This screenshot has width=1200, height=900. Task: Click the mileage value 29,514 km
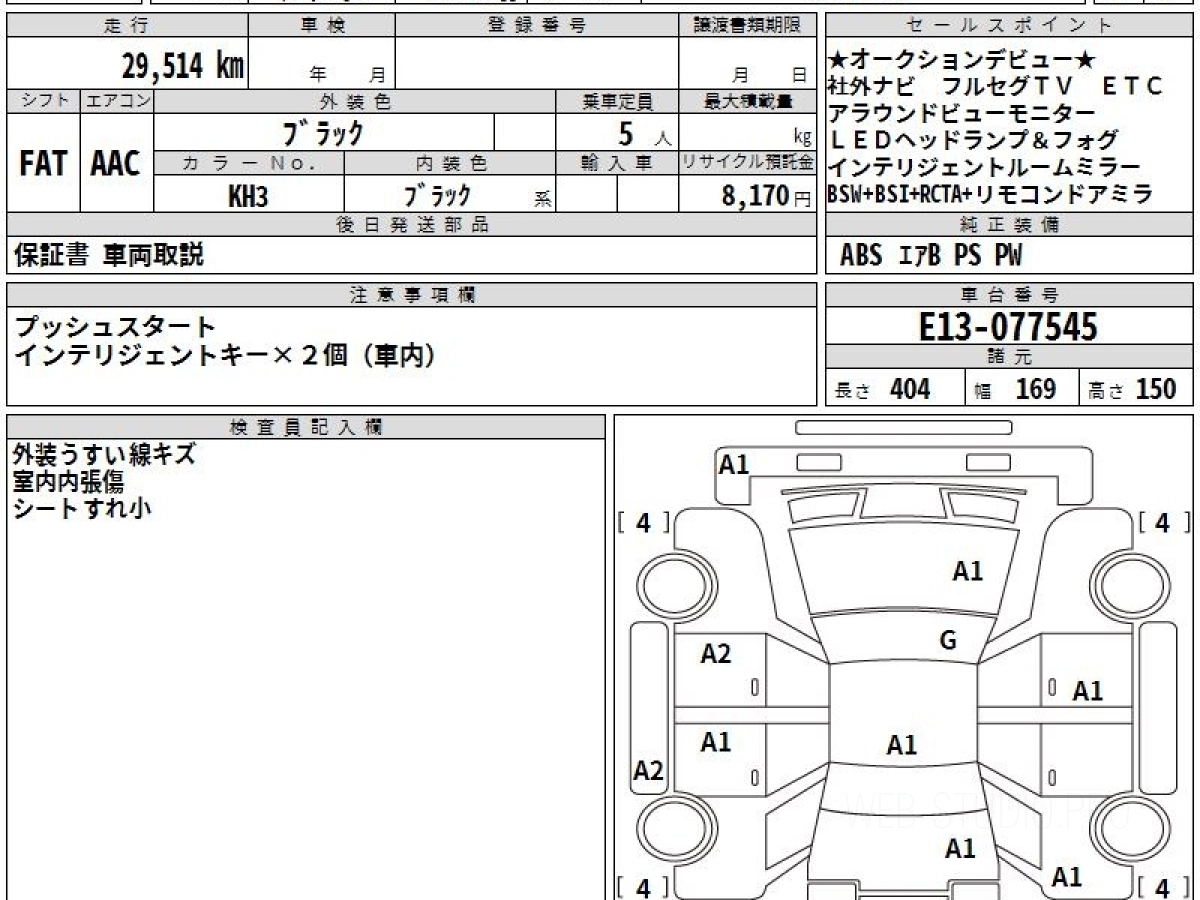(183, 67)
